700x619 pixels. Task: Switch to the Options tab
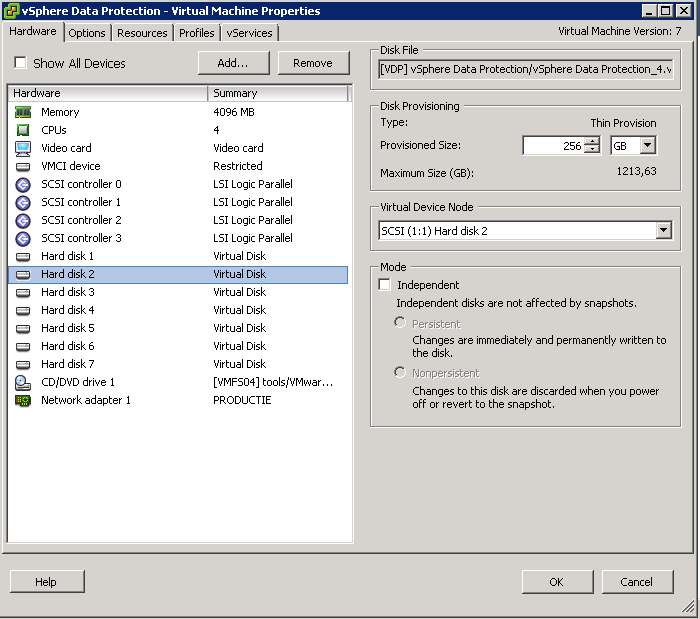tap(87, 33)
